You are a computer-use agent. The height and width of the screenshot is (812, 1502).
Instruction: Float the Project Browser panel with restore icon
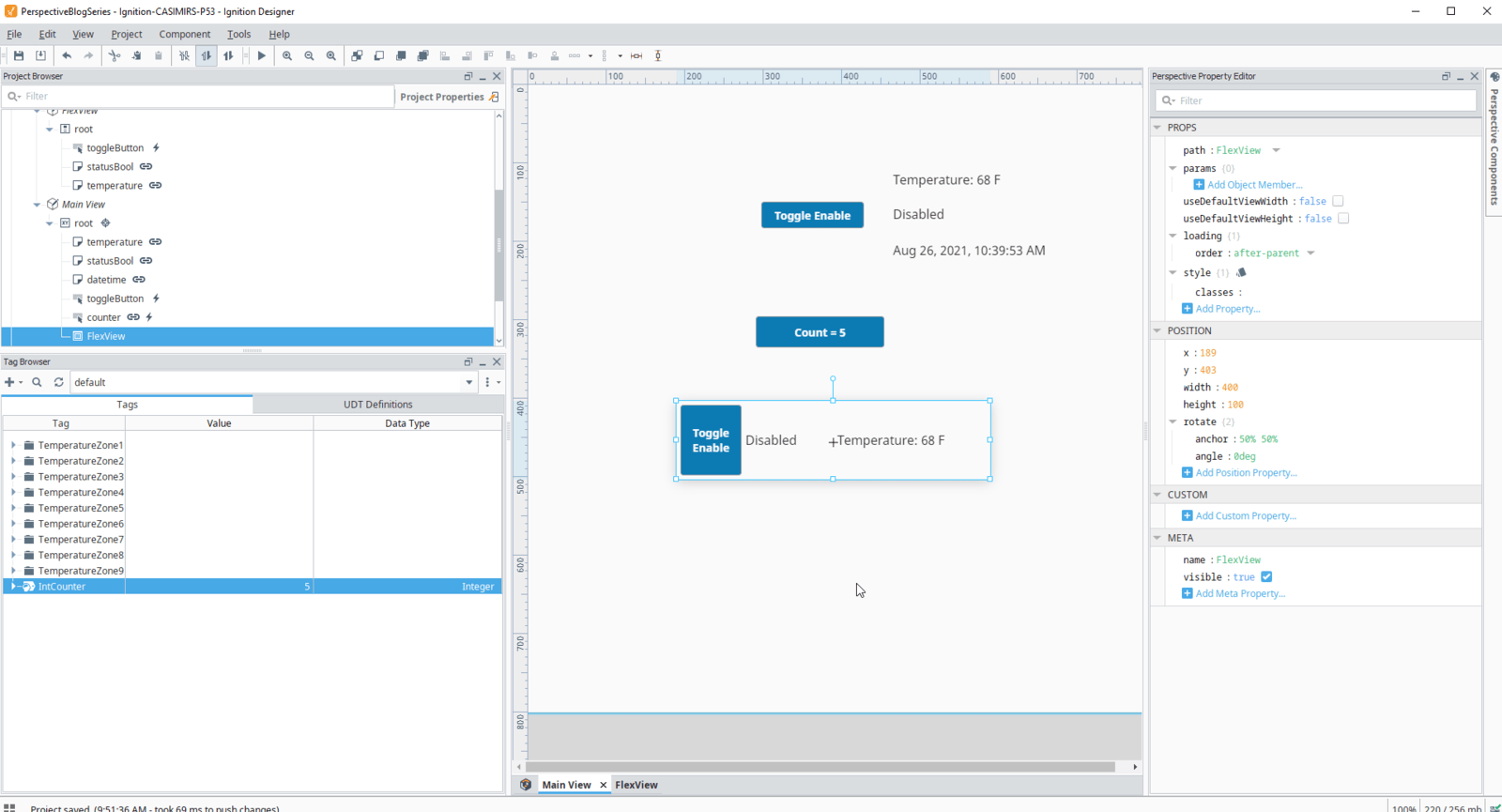tap(467, 76)
